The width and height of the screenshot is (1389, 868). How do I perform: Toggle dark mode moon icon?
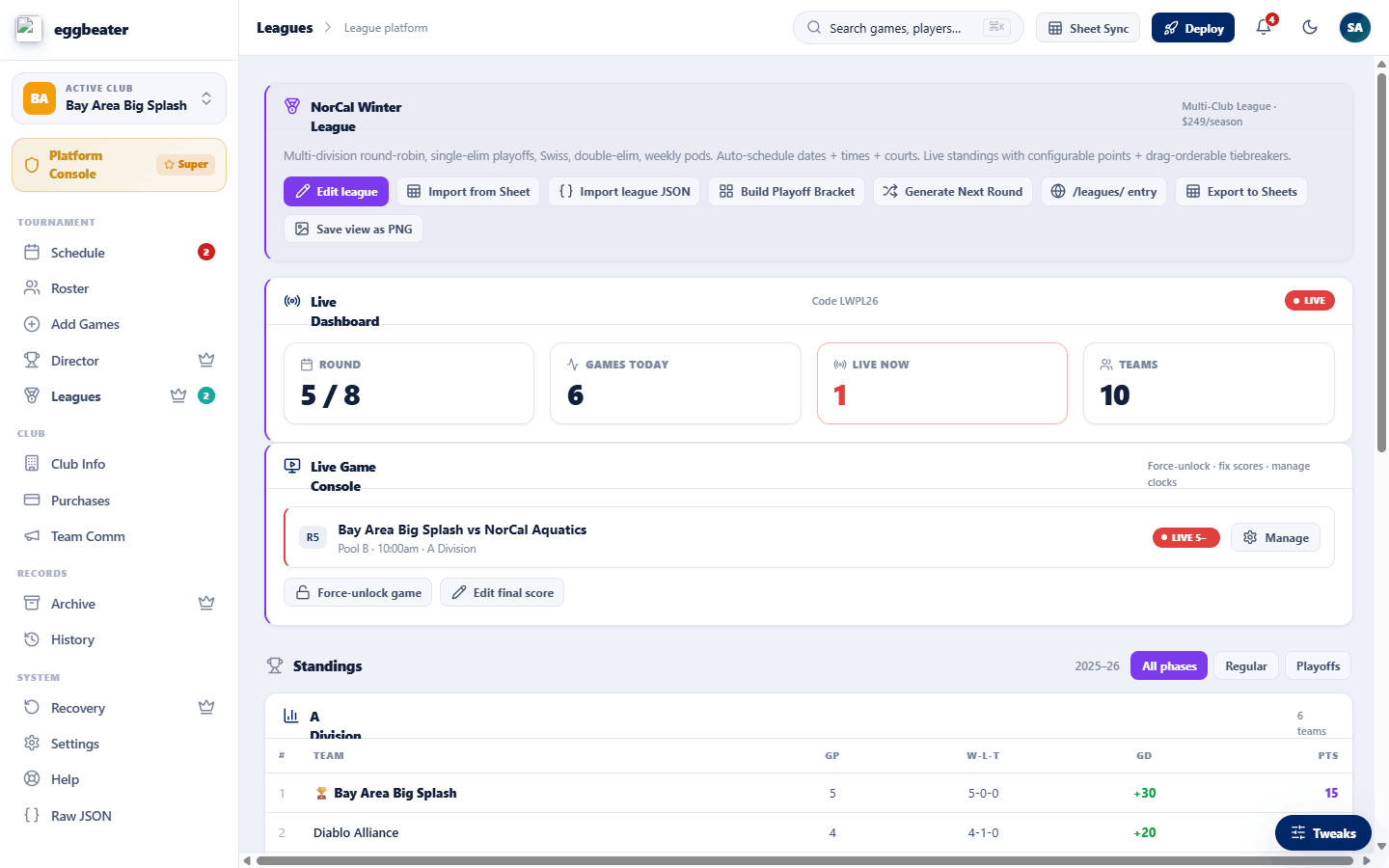click(x=1310, y=28)
